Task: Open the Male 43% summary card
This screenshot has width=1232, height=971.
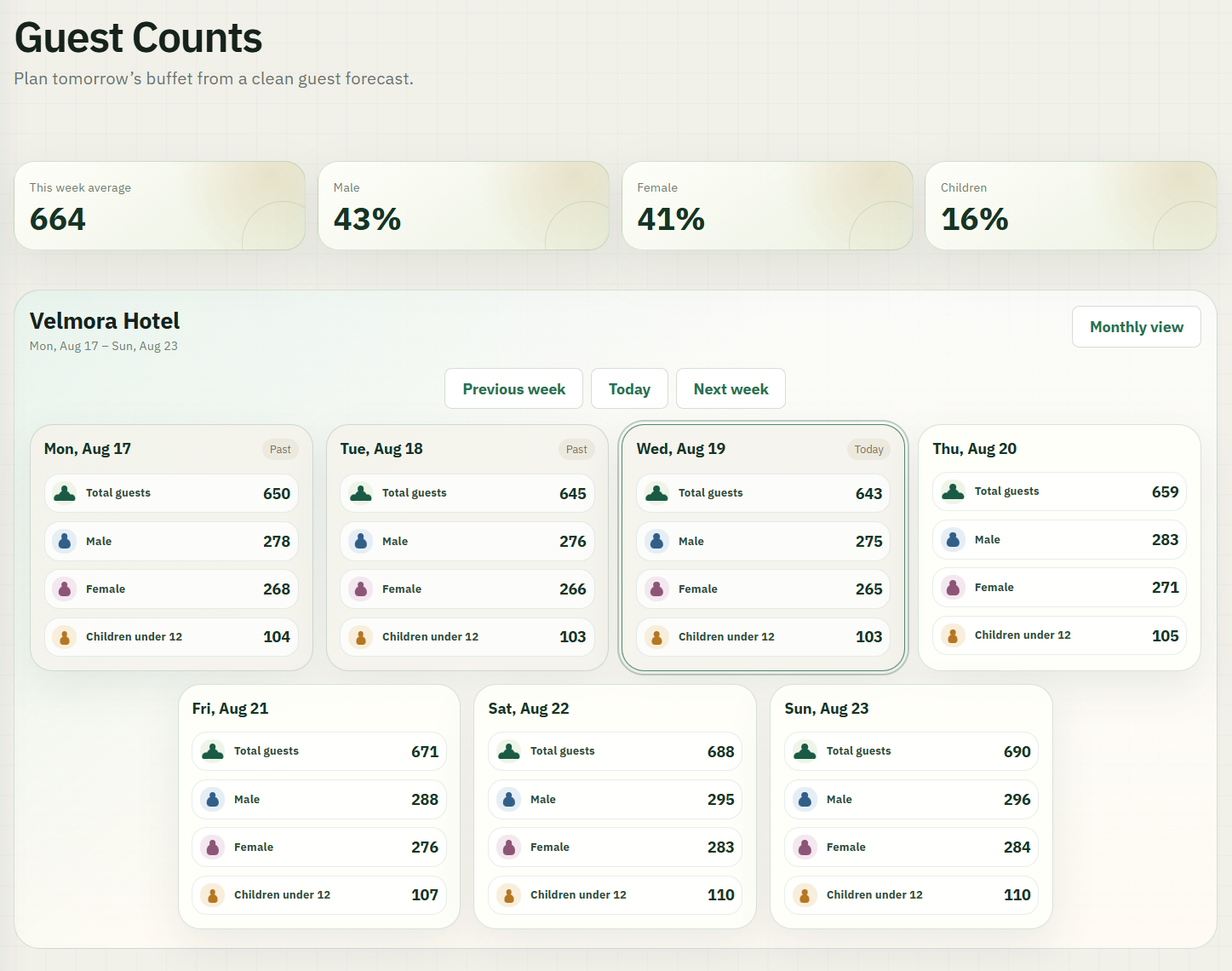Action: click(464, 206)
